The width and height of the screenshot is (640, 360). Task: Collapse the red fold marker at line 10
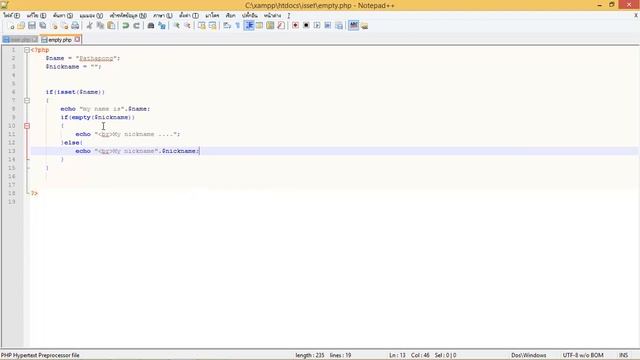click(27, 126)
